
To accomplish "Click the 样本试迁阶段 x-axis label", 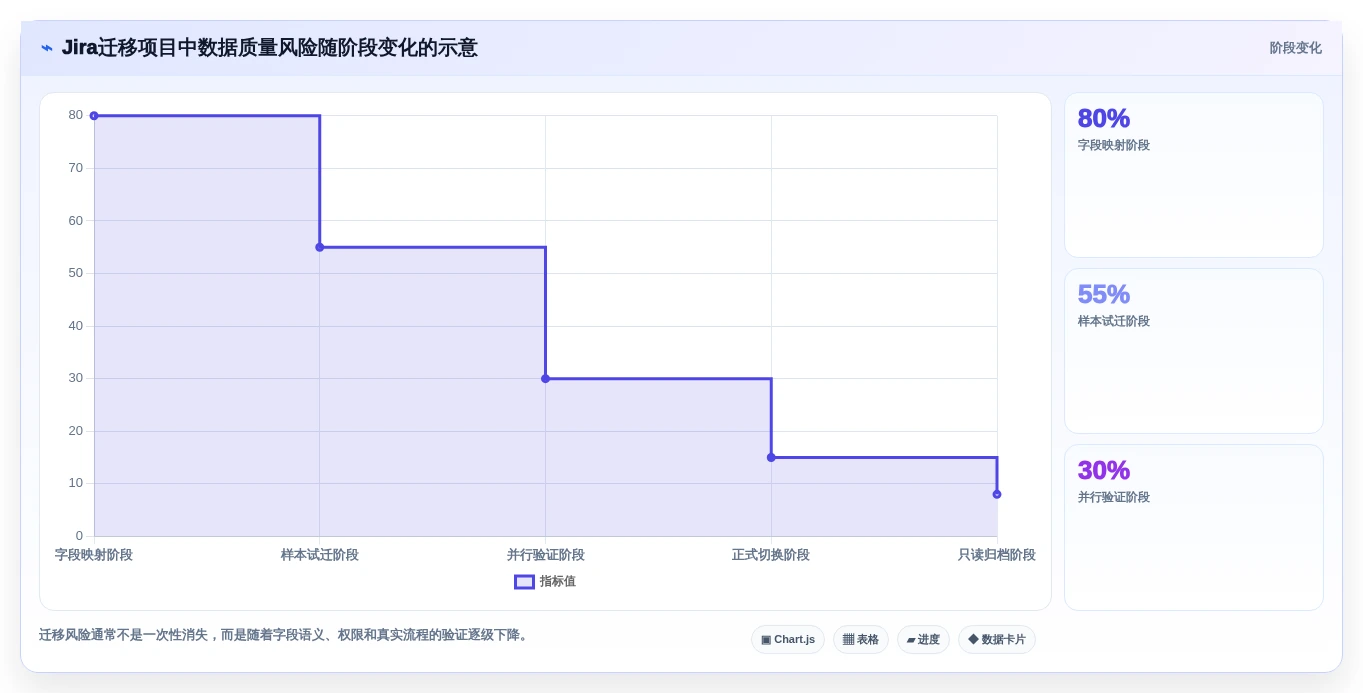I will click(320, 555).
